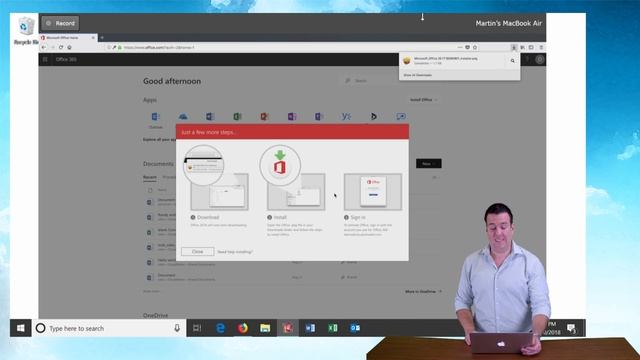Launch the OneNote app icon

coord(292,117)
